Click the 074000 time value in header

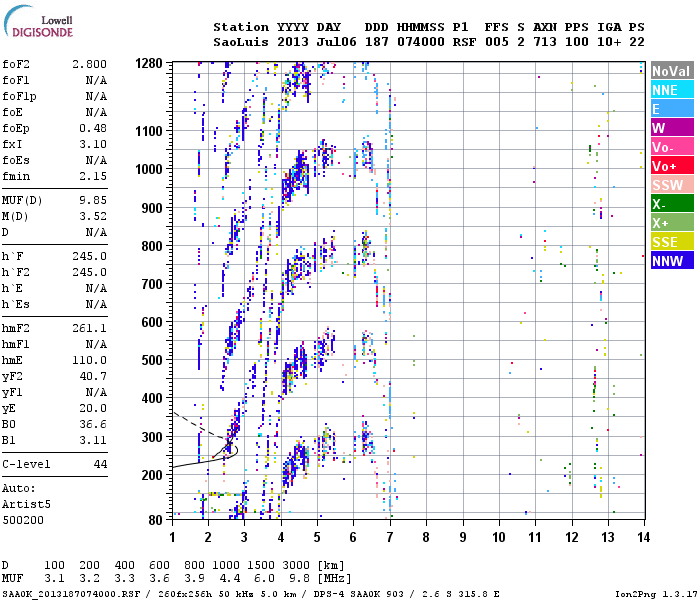[421, 42]
